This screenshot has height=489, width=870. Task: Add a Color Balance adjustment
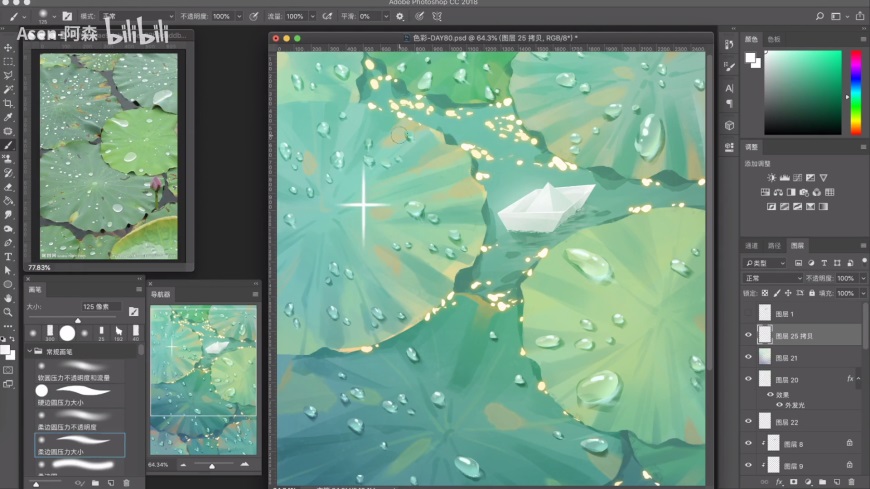pos(778,192)
